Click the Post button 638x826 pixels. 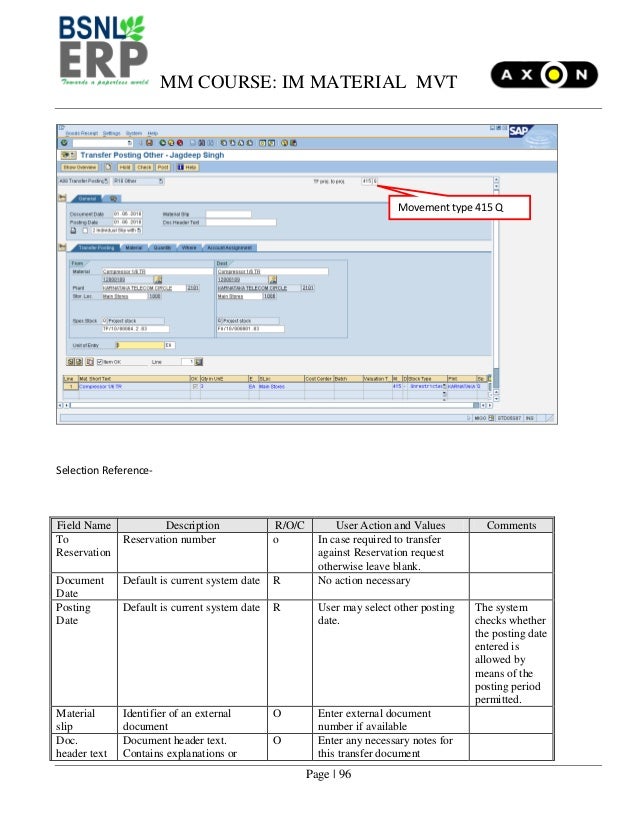(163, 167)
